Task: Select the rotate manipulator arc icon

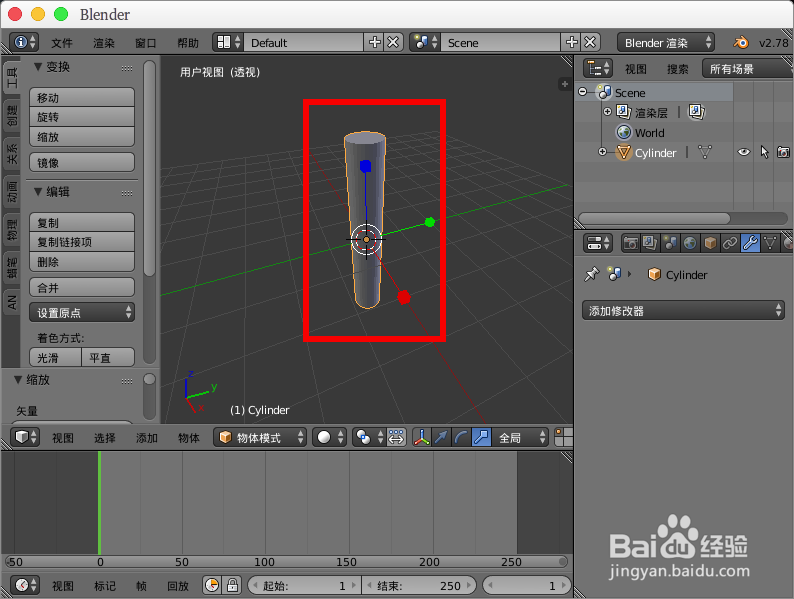Action: 461,437
